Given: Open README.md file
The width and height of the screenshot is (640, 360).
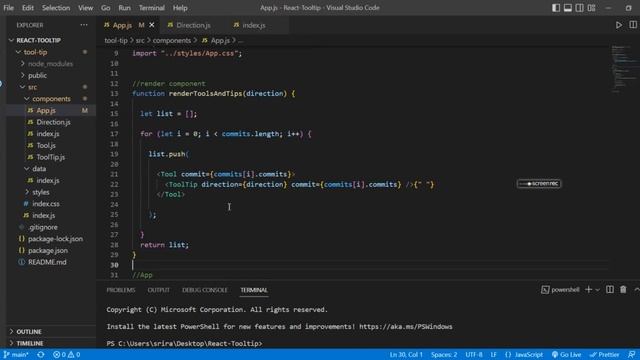Looking at the screenshot, I should [x=48, y=262].
